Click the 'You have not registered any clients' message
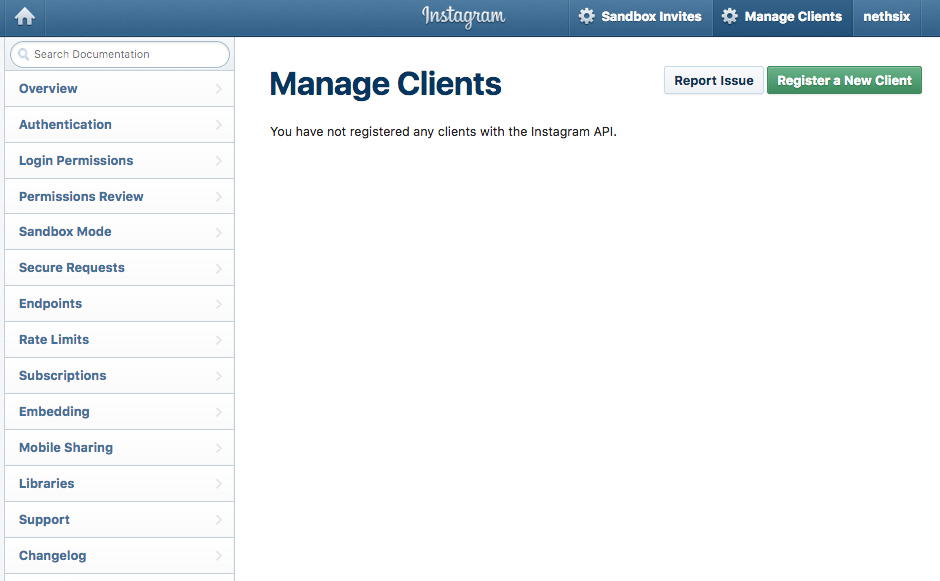This screenshot has width=940, height=581. 444,132
